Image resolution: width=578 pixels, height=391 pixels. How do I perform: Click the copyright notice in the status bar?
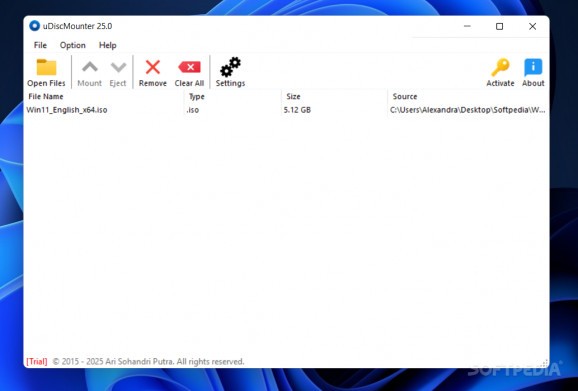coord(149,362)
